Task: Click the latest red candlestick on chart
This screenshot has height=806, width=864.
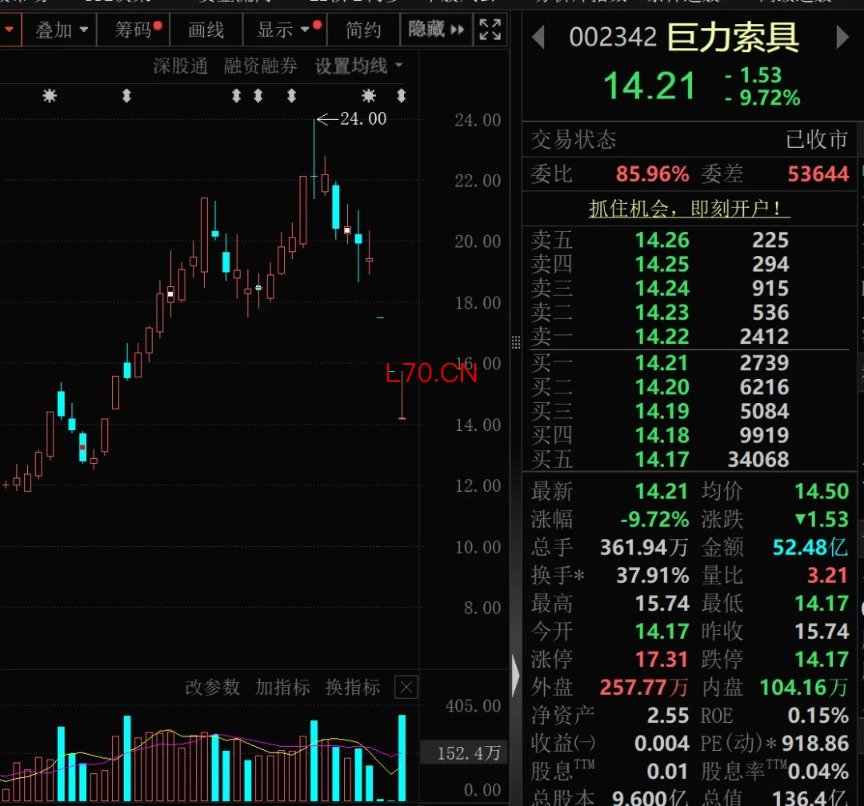Action: point(402,394)
